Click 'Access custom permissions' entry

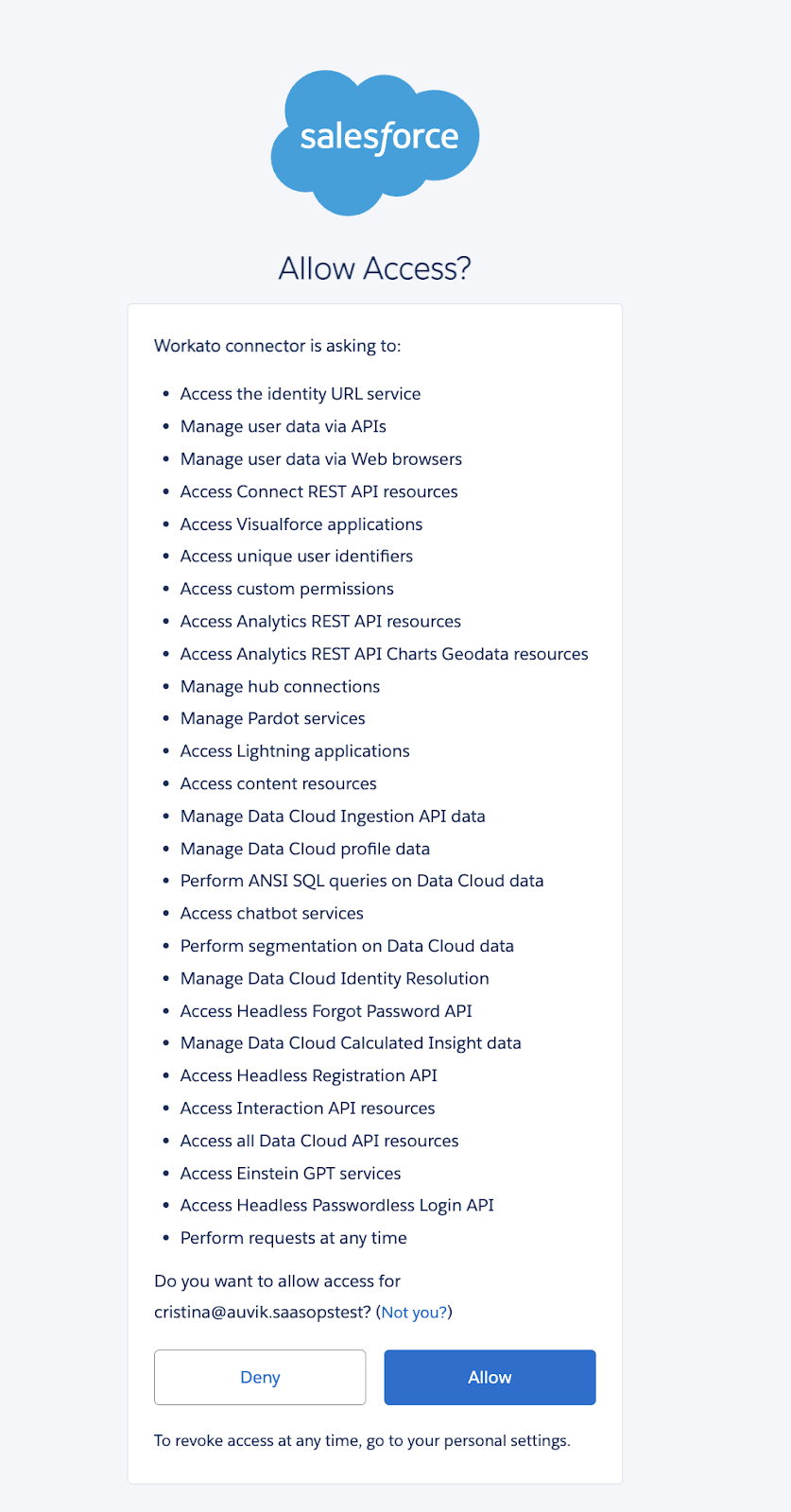click(287, 589)
